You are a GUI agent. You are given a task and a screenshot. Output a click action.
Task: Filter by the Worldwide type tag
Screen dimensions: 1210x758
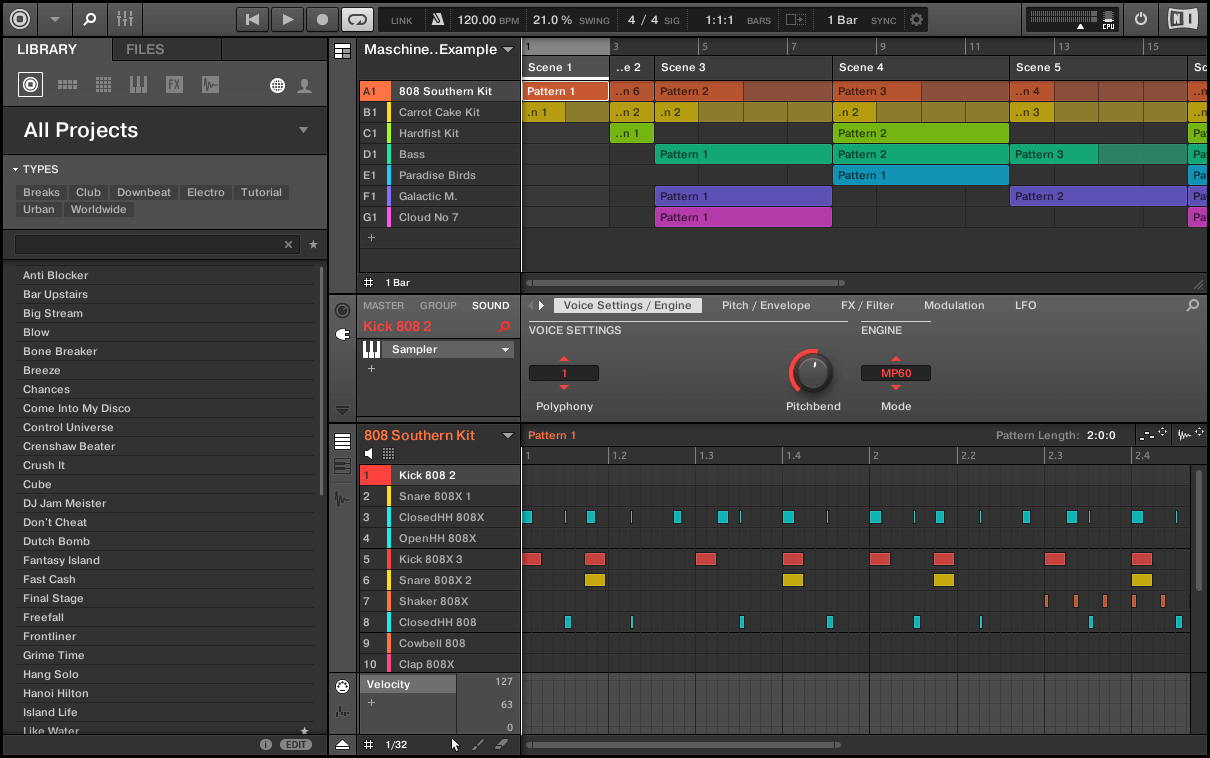(99, 209)
